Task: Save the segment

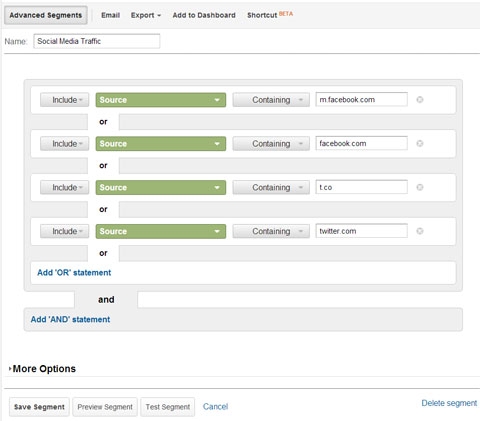Action: point(39,407)
